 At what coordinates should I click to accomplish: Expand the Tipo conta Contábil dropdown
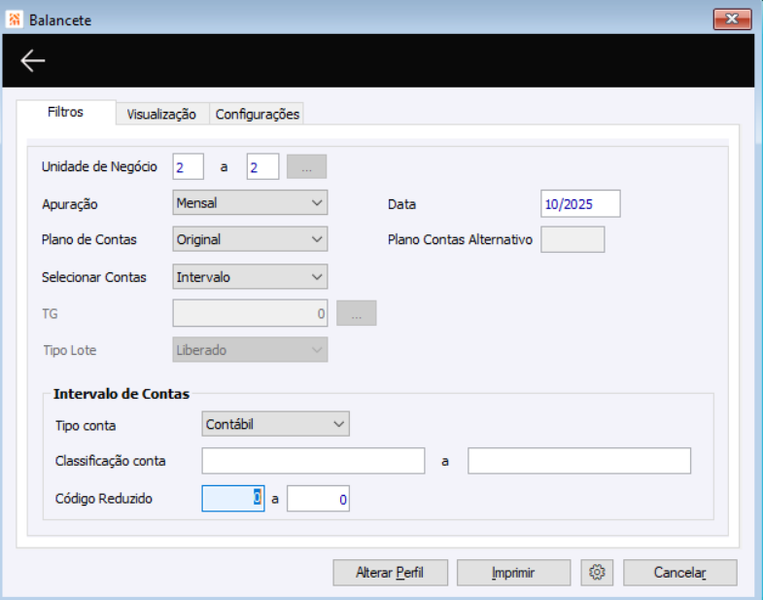(275, 424)
